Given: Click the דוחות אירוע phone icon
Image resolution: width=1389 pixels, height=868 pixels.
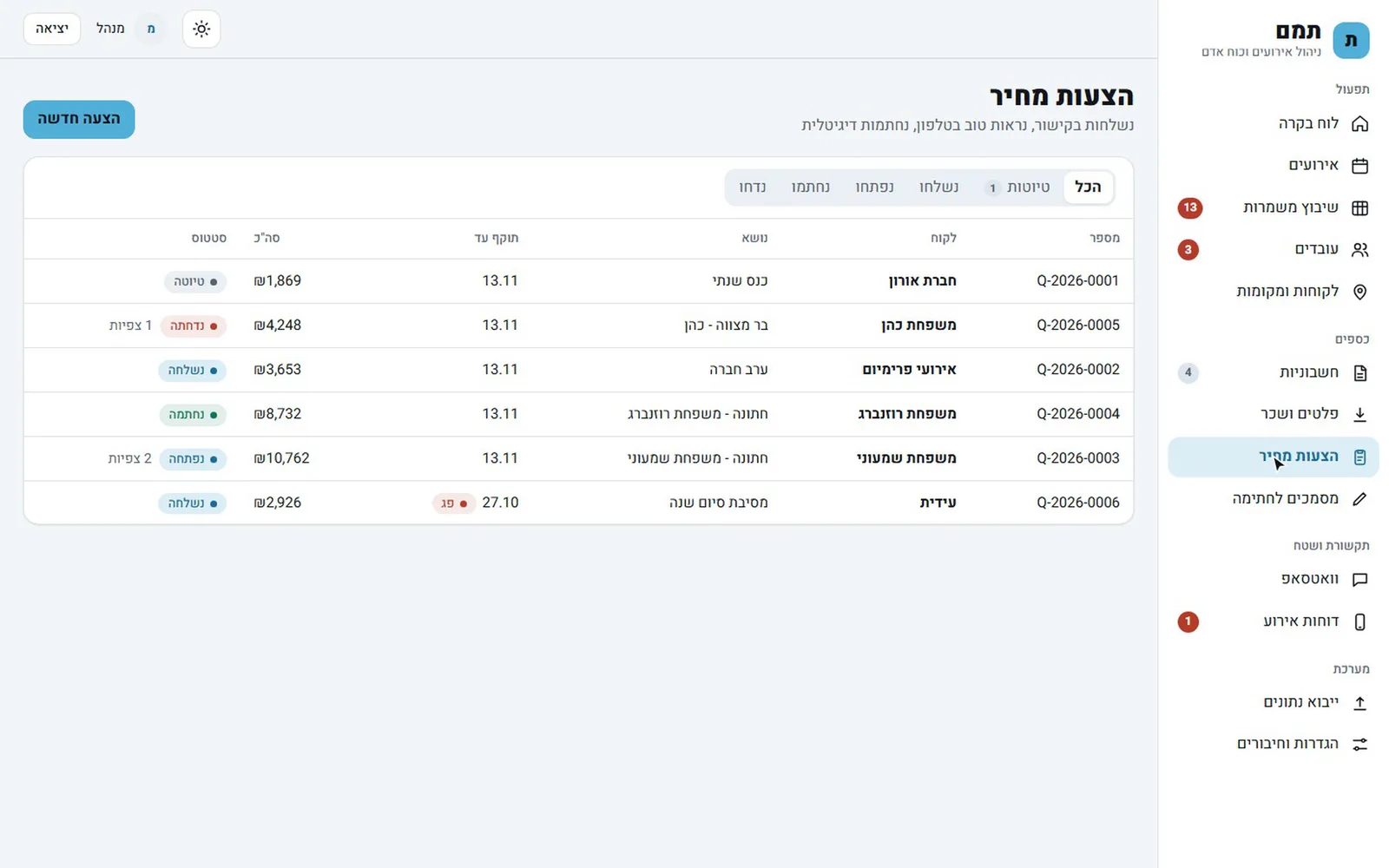Looking at the screenshot, I should point(1359,621).
